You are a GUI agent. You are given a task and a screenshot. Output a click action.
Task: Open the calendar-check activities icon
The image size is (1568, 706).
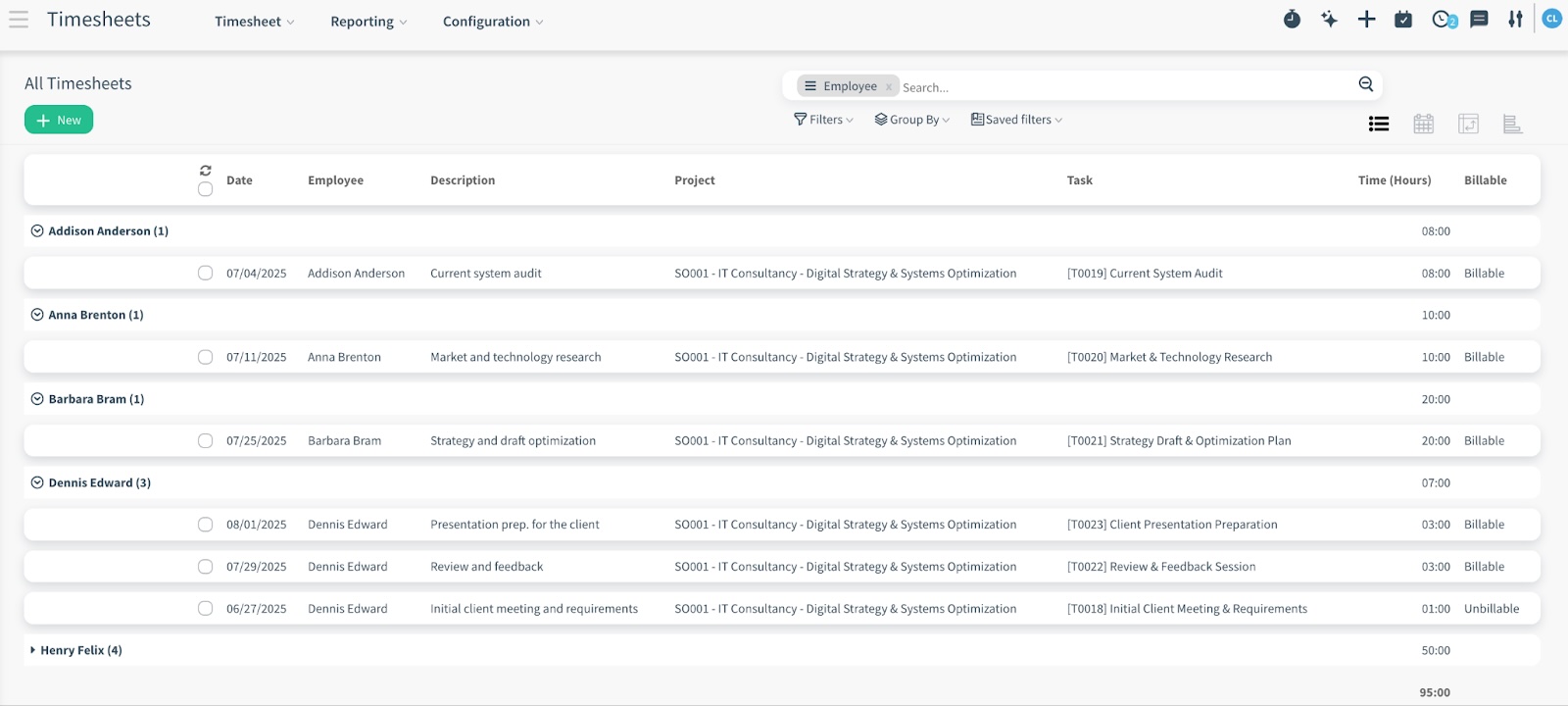[1403, 20]
